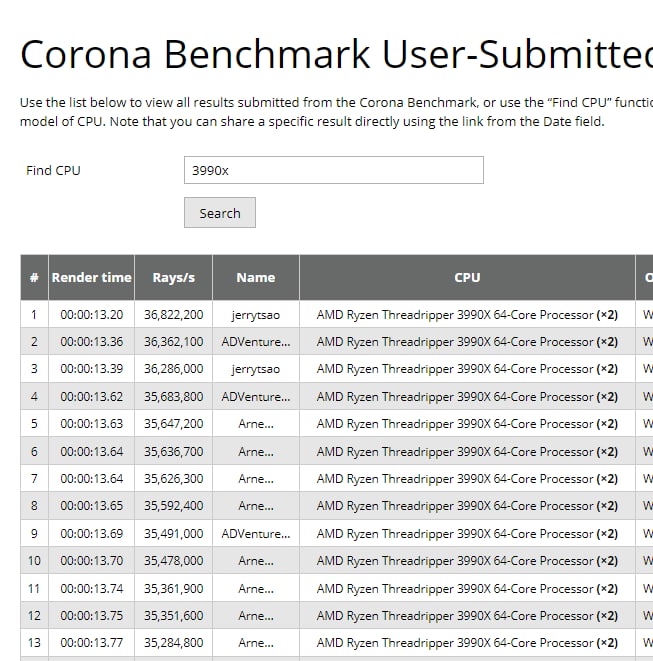Click name ADVenture... in row 9
This screenshot has height=661, width=653.
pos(255,534)
